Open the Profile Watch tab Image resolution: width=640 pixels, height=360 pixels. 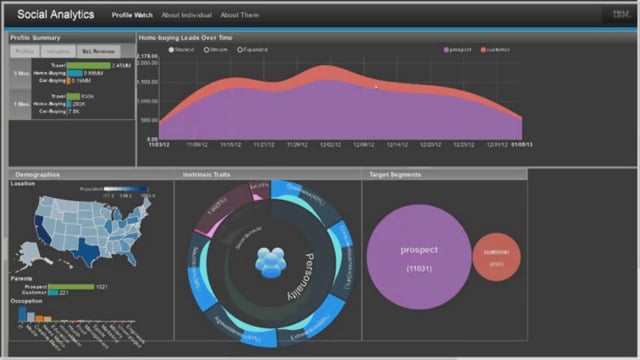132,15
